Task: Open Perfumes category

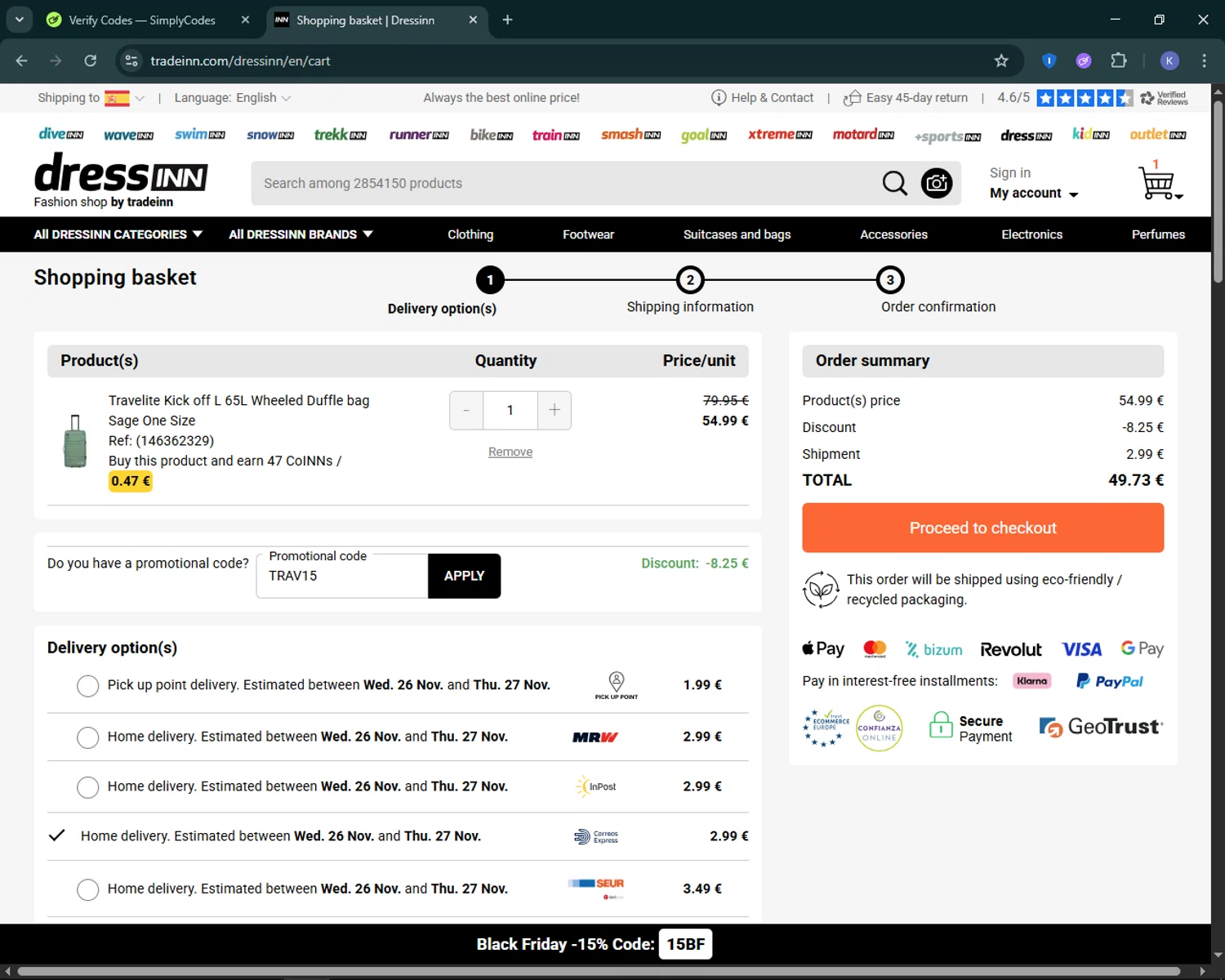Action: pyautogui.click(x=1158, y=234)
